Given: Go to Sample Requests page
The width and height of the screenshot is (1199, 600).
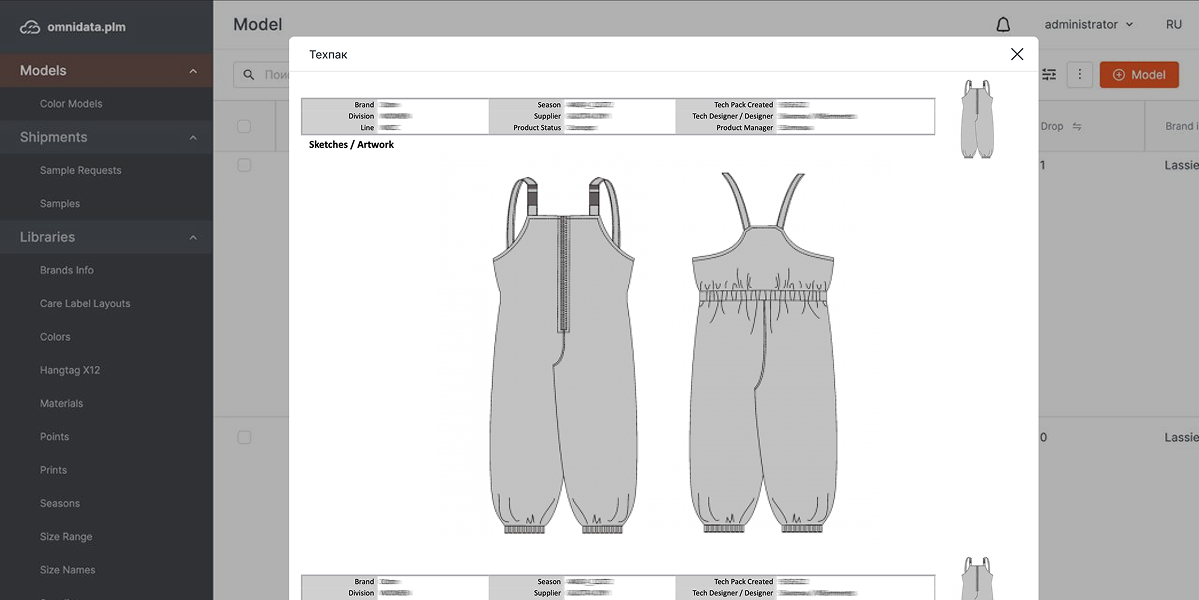Looking at the screenshot, I should click(80, 171).
